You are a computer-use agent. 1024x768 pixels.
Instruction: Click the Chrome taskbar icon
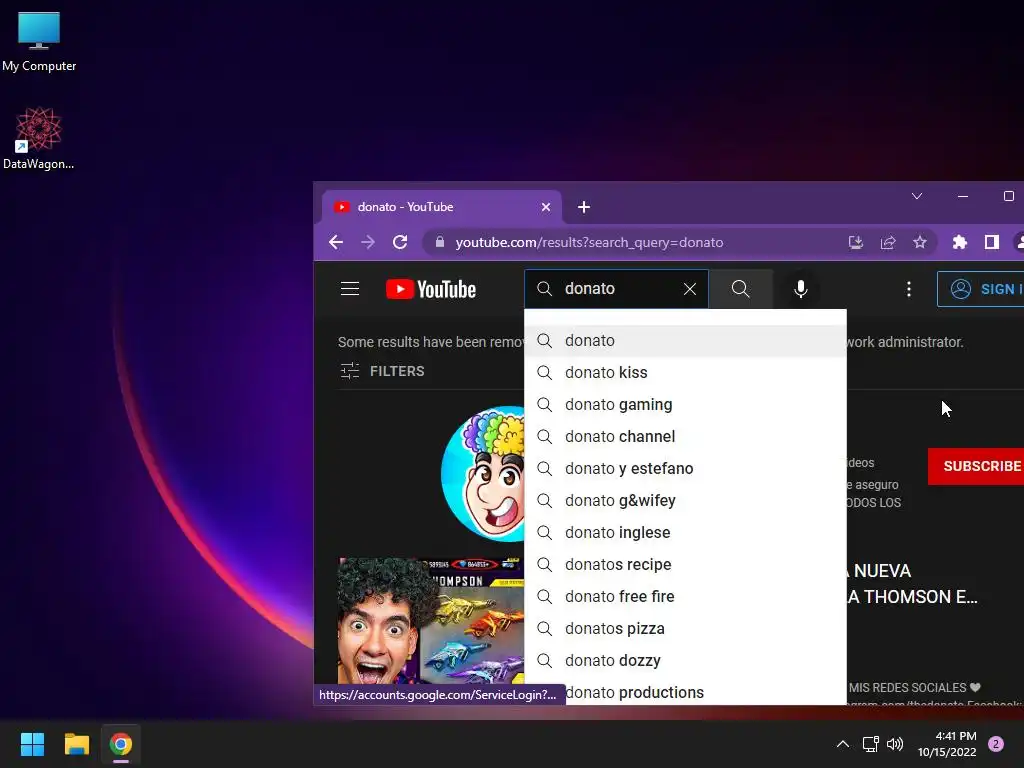tap(121, 744)
